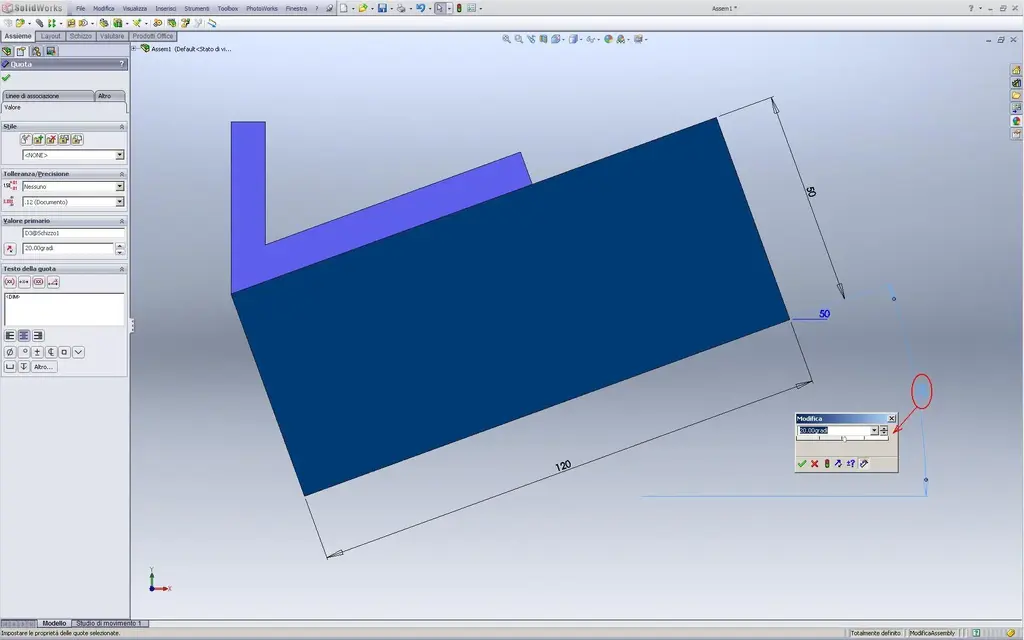The image size is (1024, 640).
Task: Click the inspection dimension icon in Testo della quota
Action: (x=39, y=282)
